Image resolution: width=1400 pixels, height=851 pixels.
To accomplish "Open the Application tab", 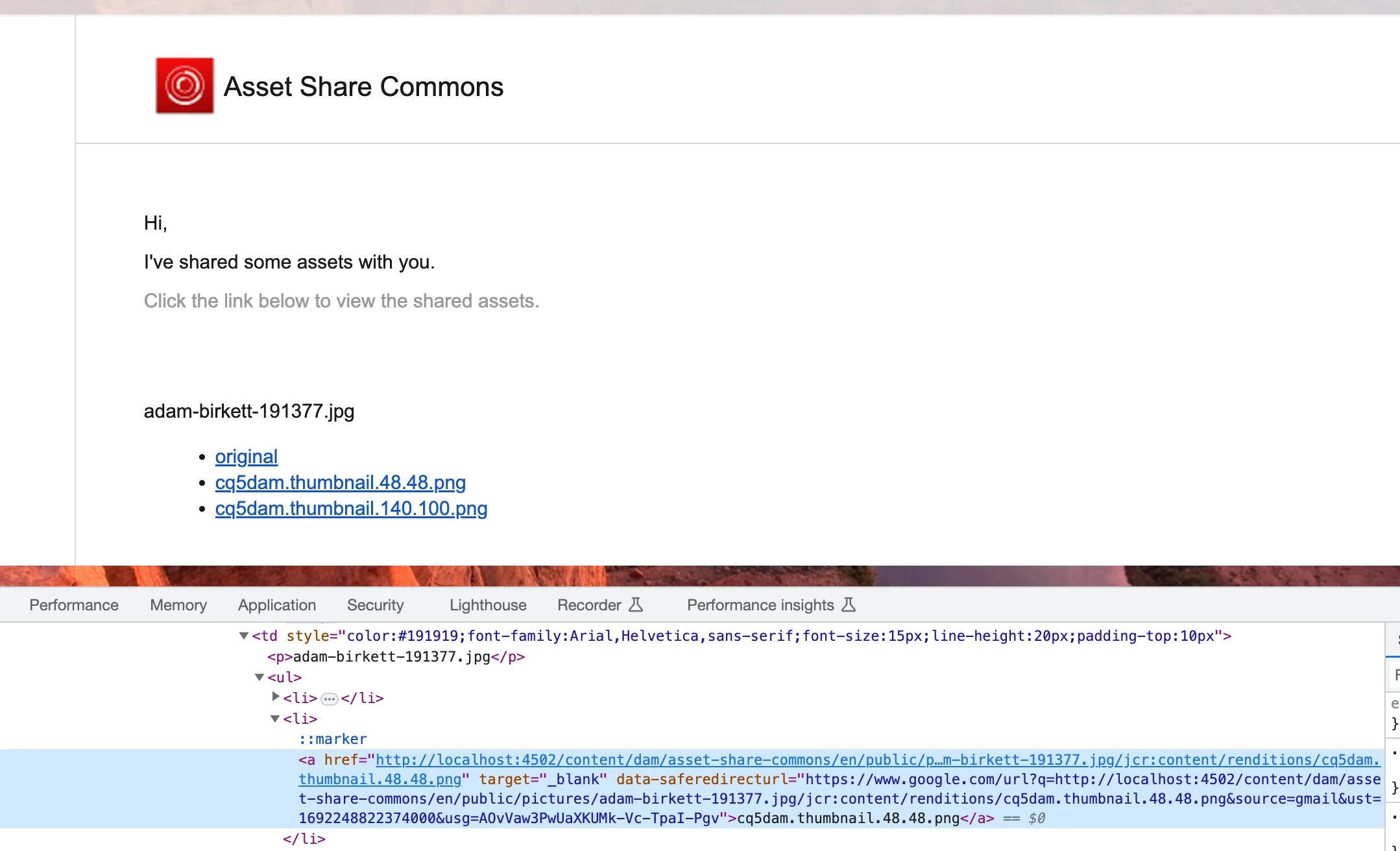I will click(x=277, y=605).
